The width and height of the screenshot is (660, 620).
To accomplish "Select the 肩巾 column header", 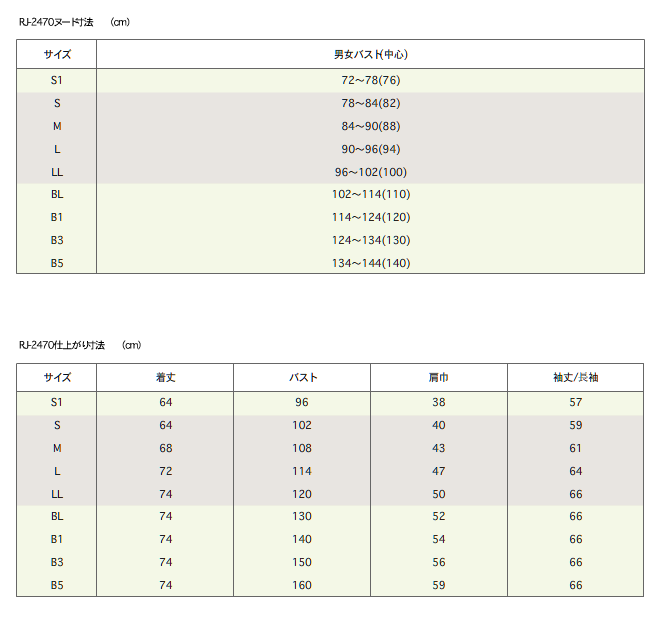I will click(x=439, y=377).
